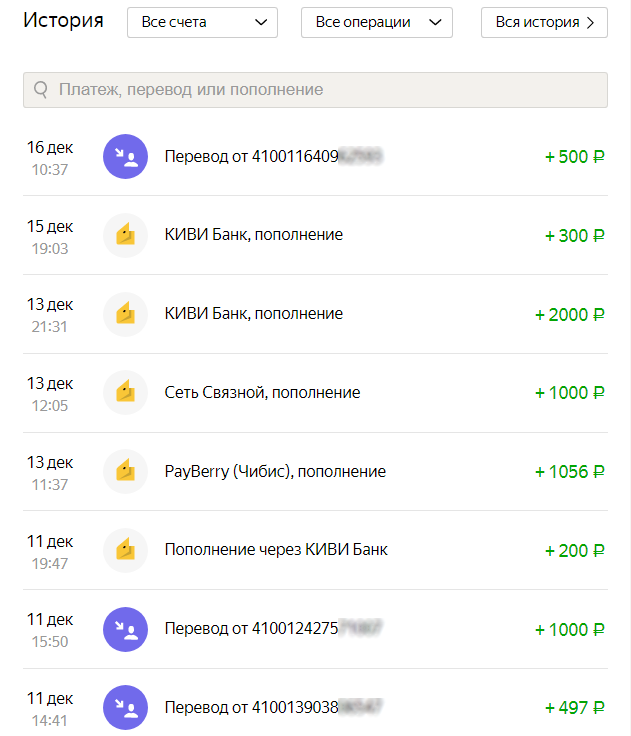Click the wallet icon for 15 дек deposit

[x=126, y=235]
